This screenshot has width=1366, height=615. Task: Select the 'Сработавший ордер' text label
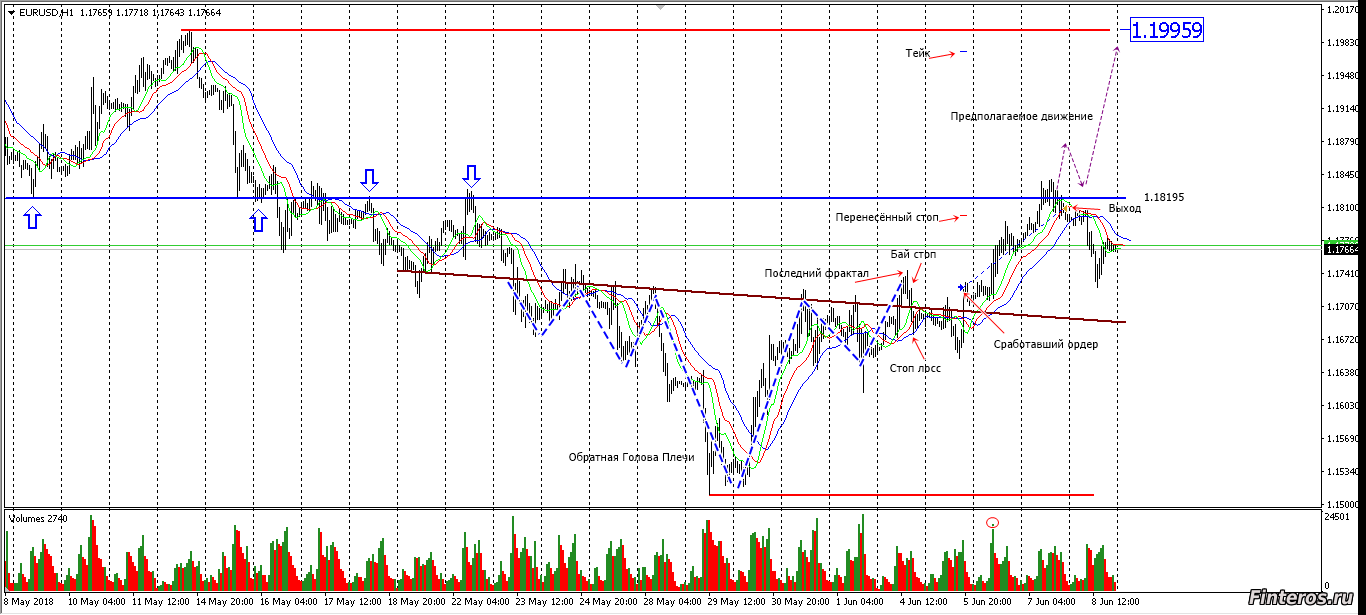1045,345
